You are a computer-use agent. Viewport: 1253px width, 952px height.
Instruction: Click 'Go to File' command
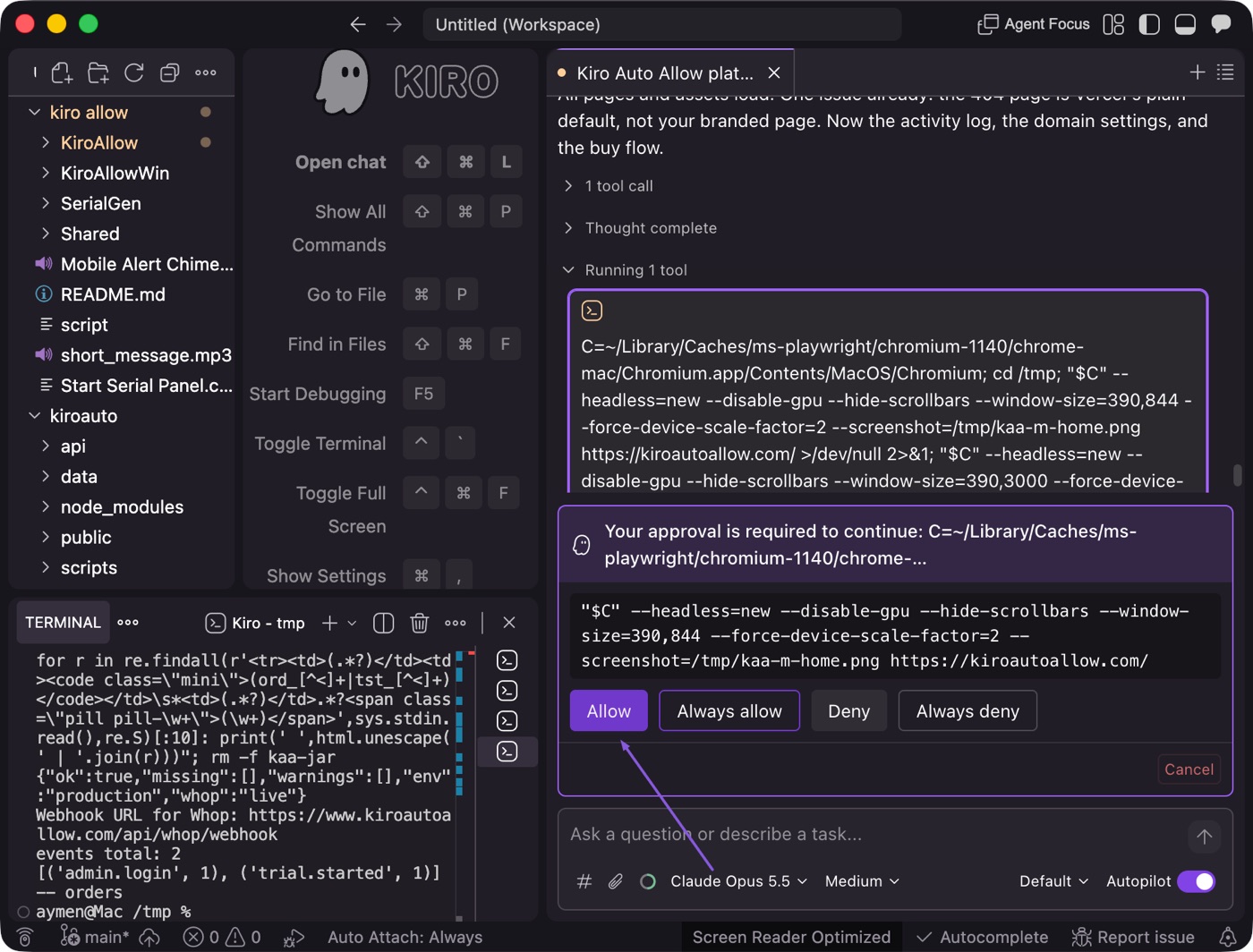(346, 294)
